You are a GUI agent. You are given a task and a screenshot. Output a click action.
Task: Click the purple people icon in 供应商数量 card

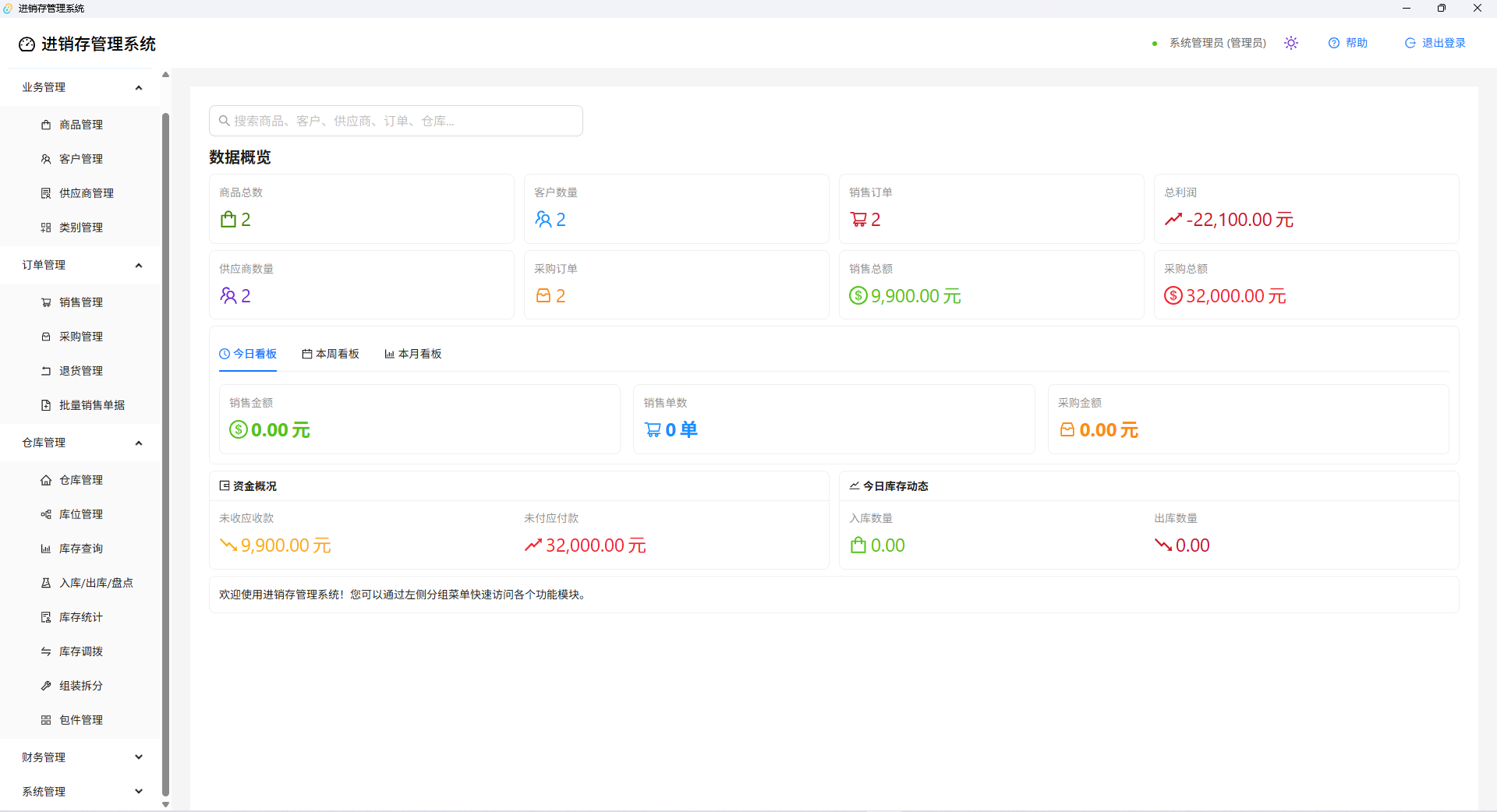pos(228,296)
